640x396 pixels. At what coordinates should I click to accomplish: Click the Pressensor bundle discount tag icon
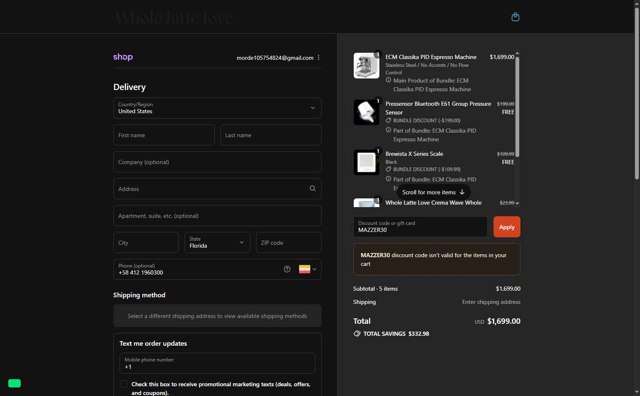tap(388, 120)
